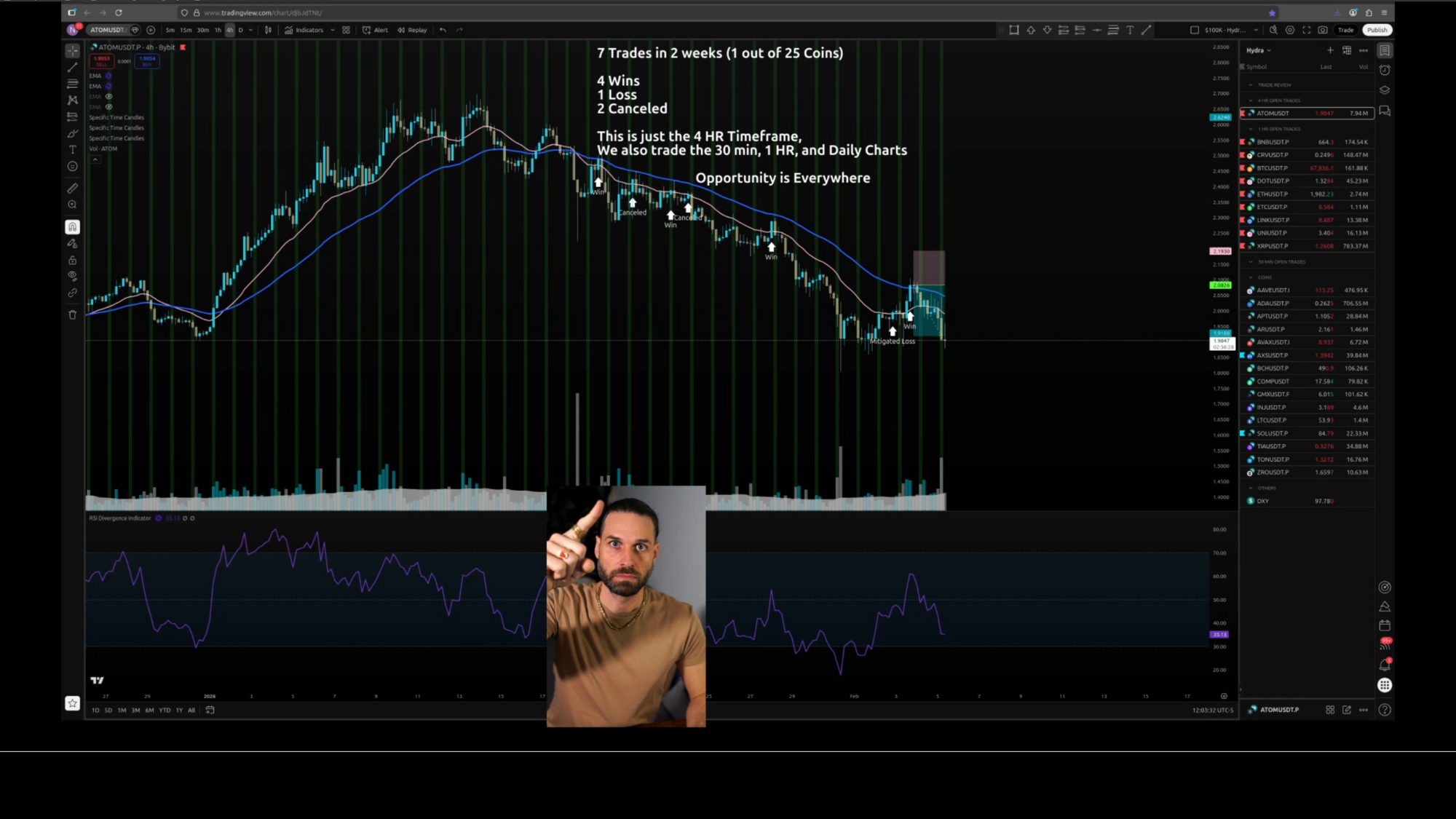Image resolution: width=1456 pixels, height=819 pixels.
Task: Take a chart snapshot with camera icon
Action: [x=1323, y=30]
